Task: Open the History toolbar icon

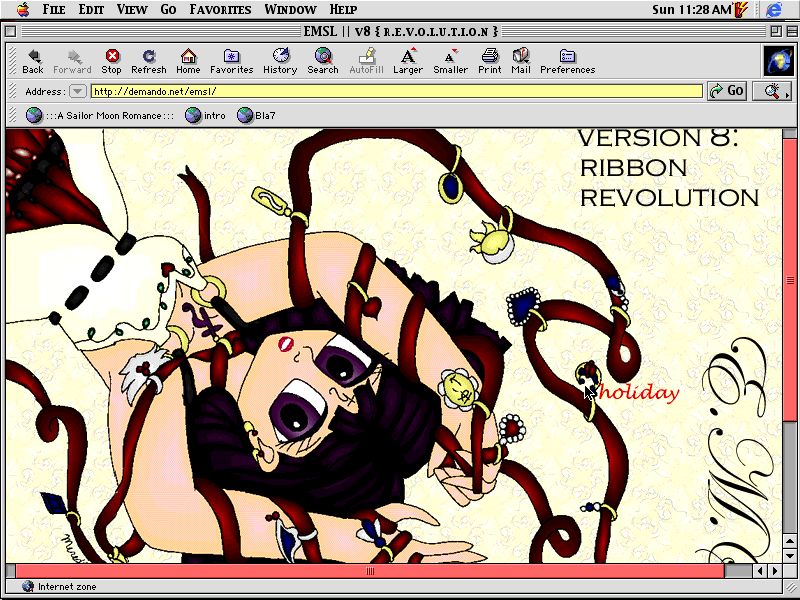Action: [x=280, y=59]
